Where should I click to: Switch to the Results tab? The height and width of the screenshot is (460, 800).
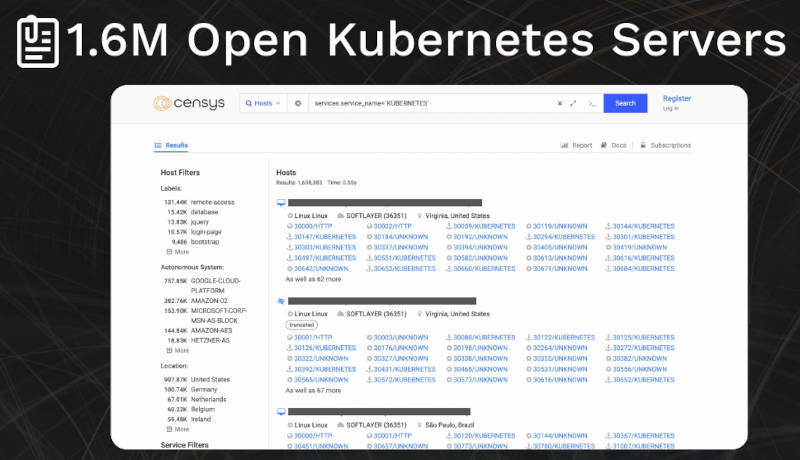(x=171, y=145)
